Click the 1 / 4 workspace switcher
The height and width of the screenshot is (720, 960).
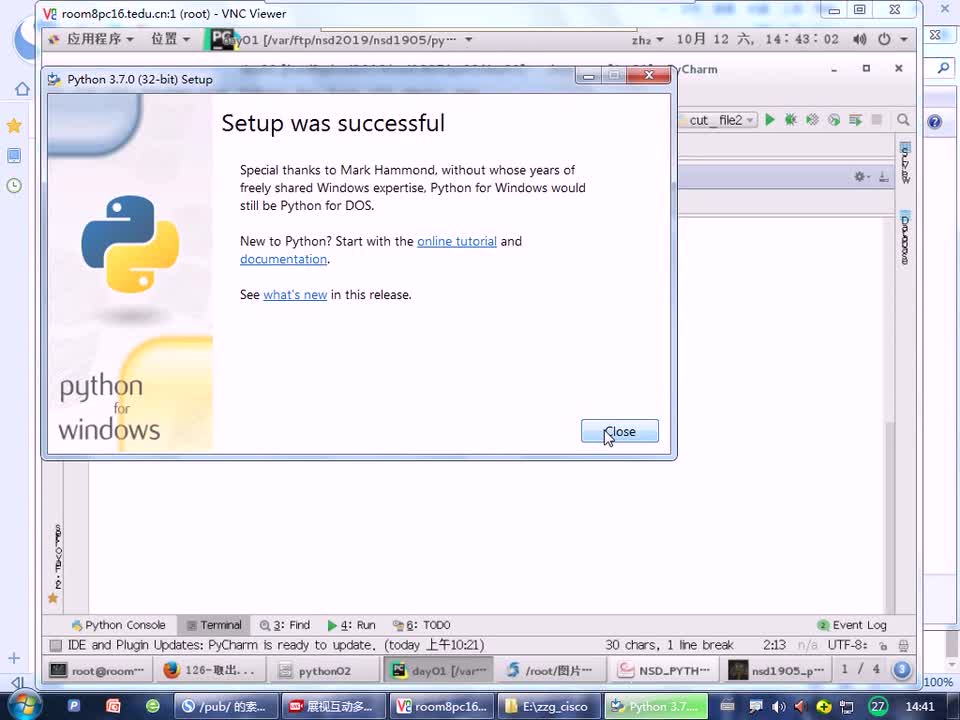pyautogui.click(x=860, y=669)
